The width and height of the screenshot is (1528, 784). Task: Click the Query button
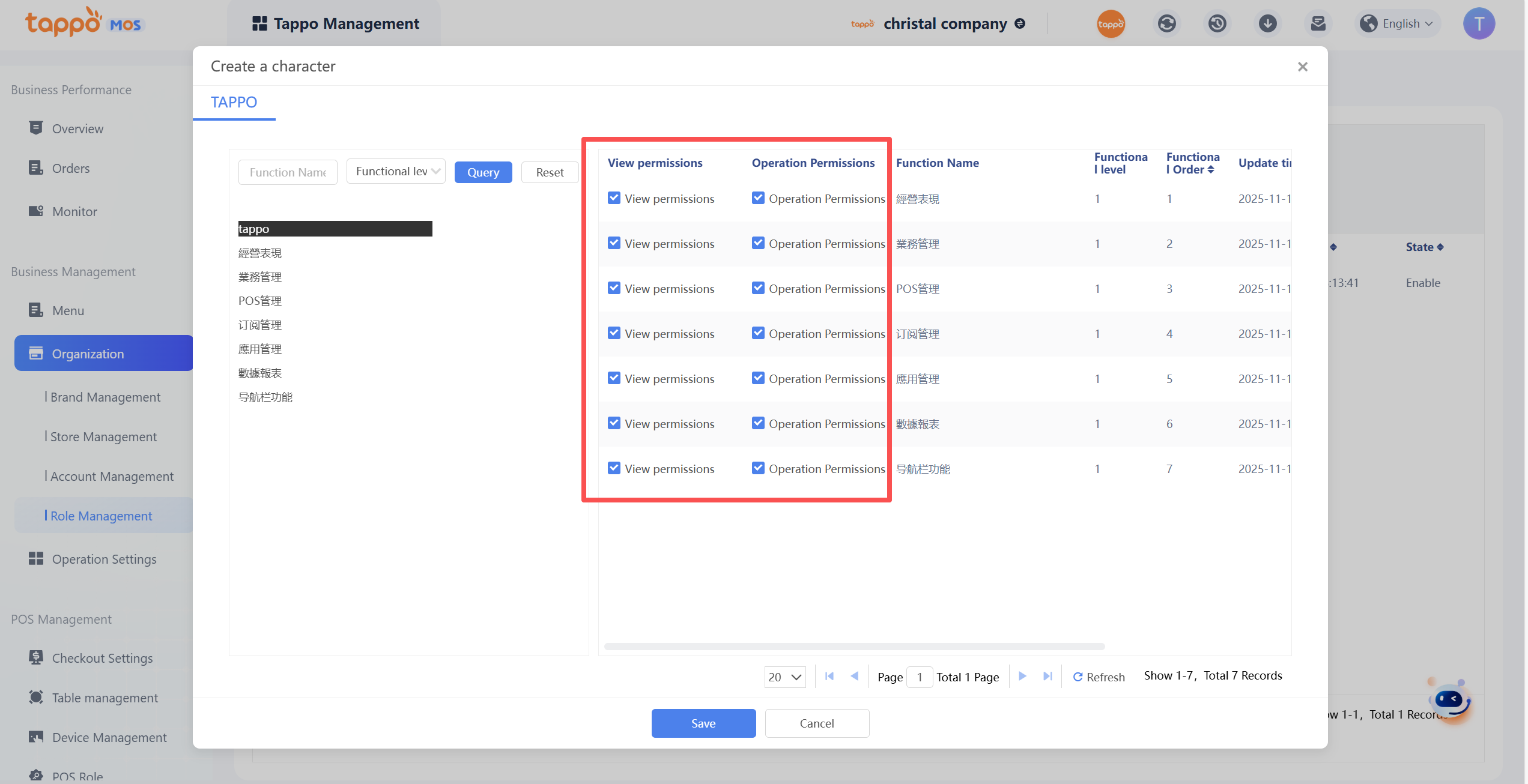click(x=483, y=172)
